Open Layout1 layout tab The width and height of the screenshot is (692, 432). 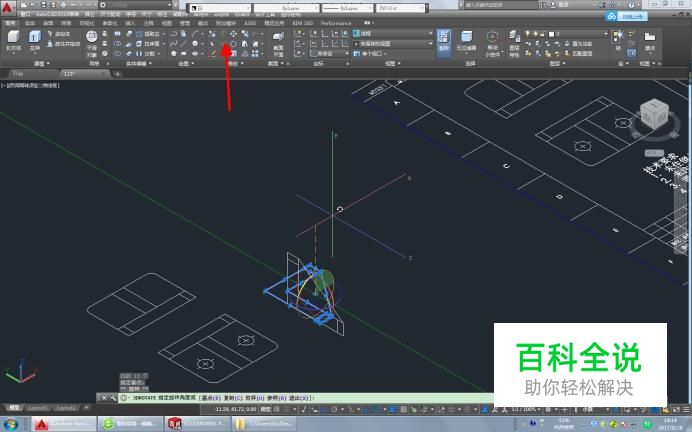click(x=37, y=408)
